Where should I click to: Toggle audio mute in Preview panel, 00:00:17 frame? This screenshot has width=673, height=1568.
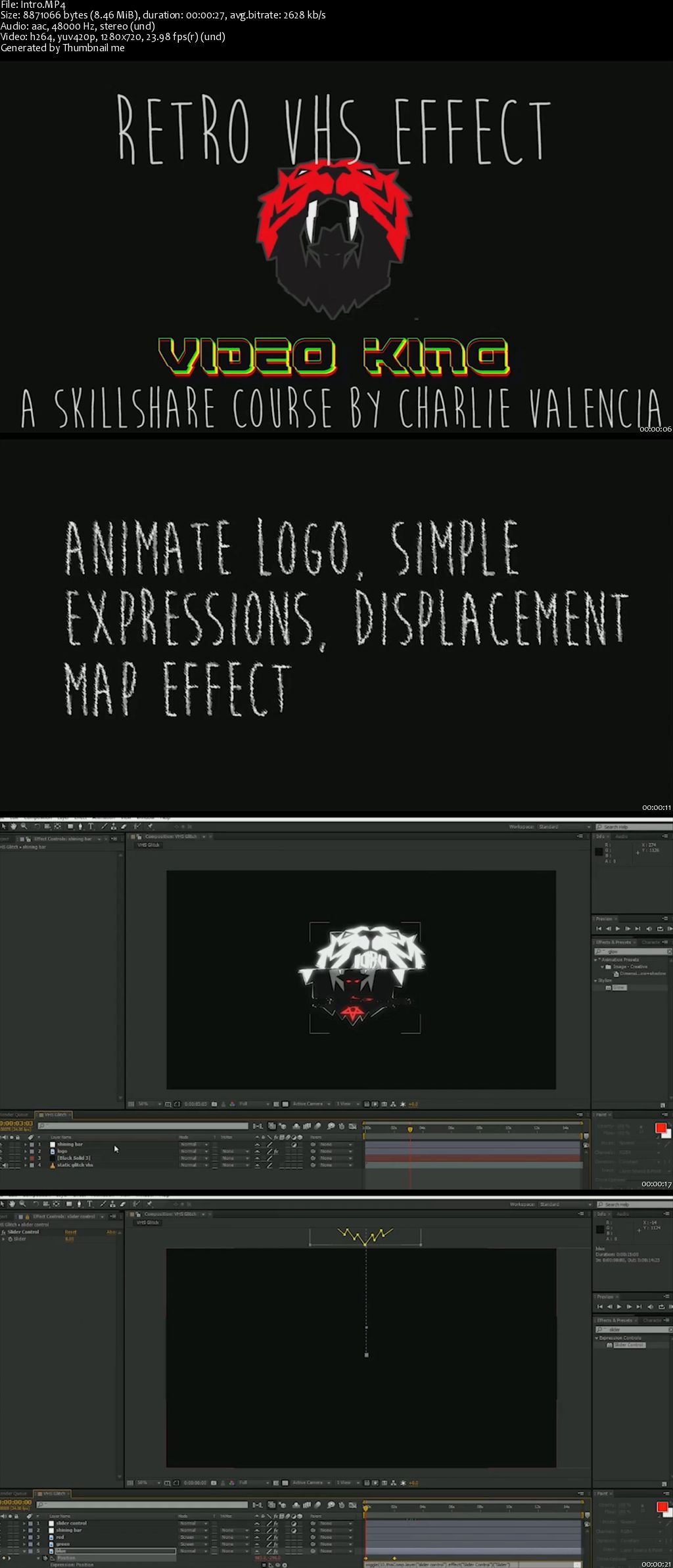coord(649,929)
